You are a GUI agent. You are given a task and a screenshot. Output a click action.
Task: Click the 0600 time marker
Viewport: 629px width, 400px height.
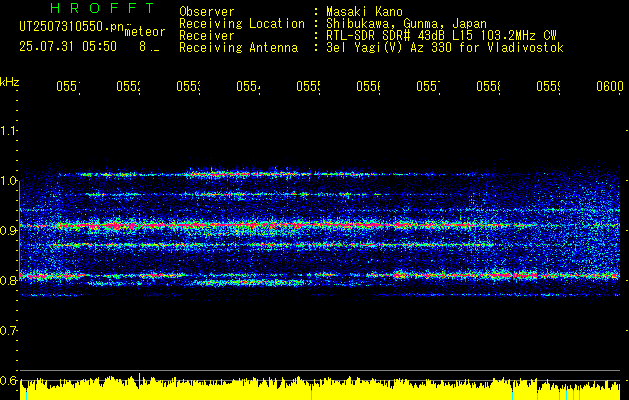point(610,86)
